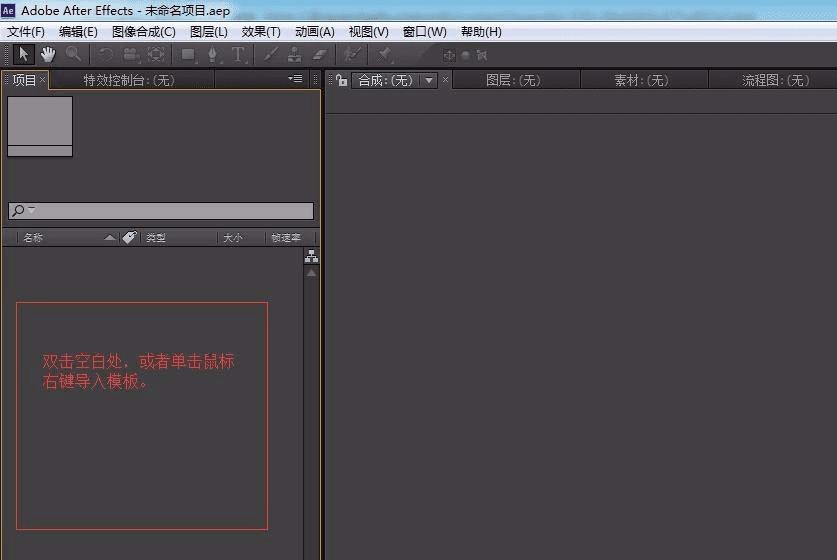
Task: Toggle the composition panel lock icon
Action: click(x=342, y=81)
